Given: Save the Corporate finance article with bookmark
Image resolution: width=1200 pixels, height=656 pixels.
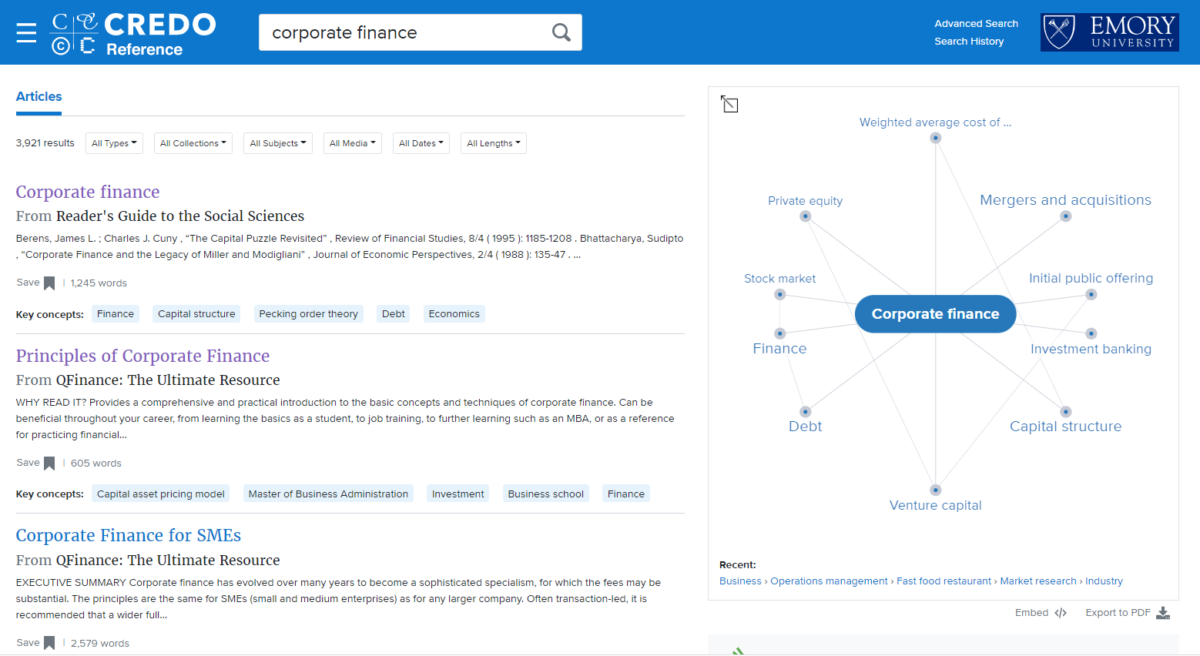Looking at the screenshot, I should coord(49,283).
